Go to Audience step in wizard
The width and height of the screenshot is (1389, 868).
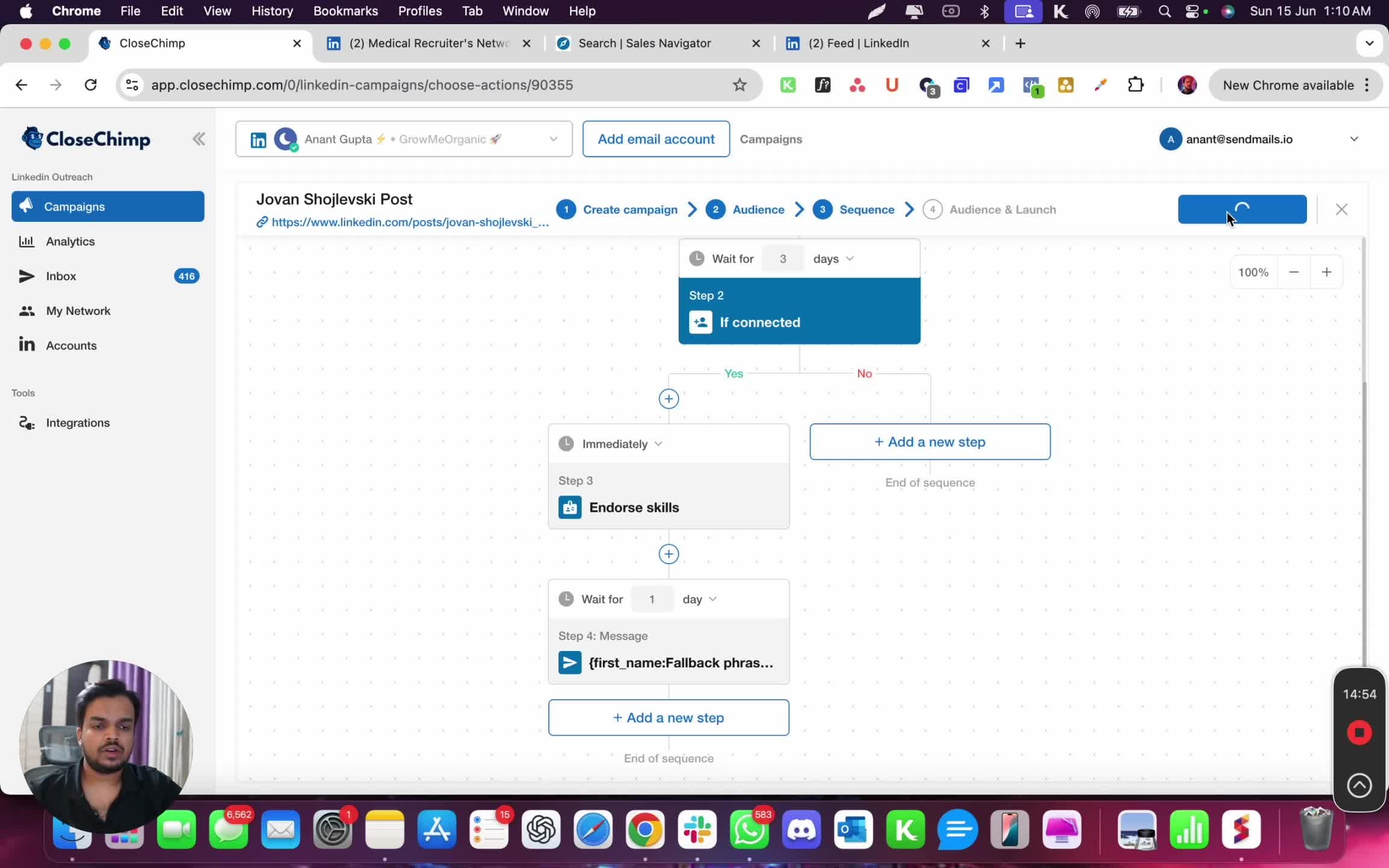click(758, 209)
